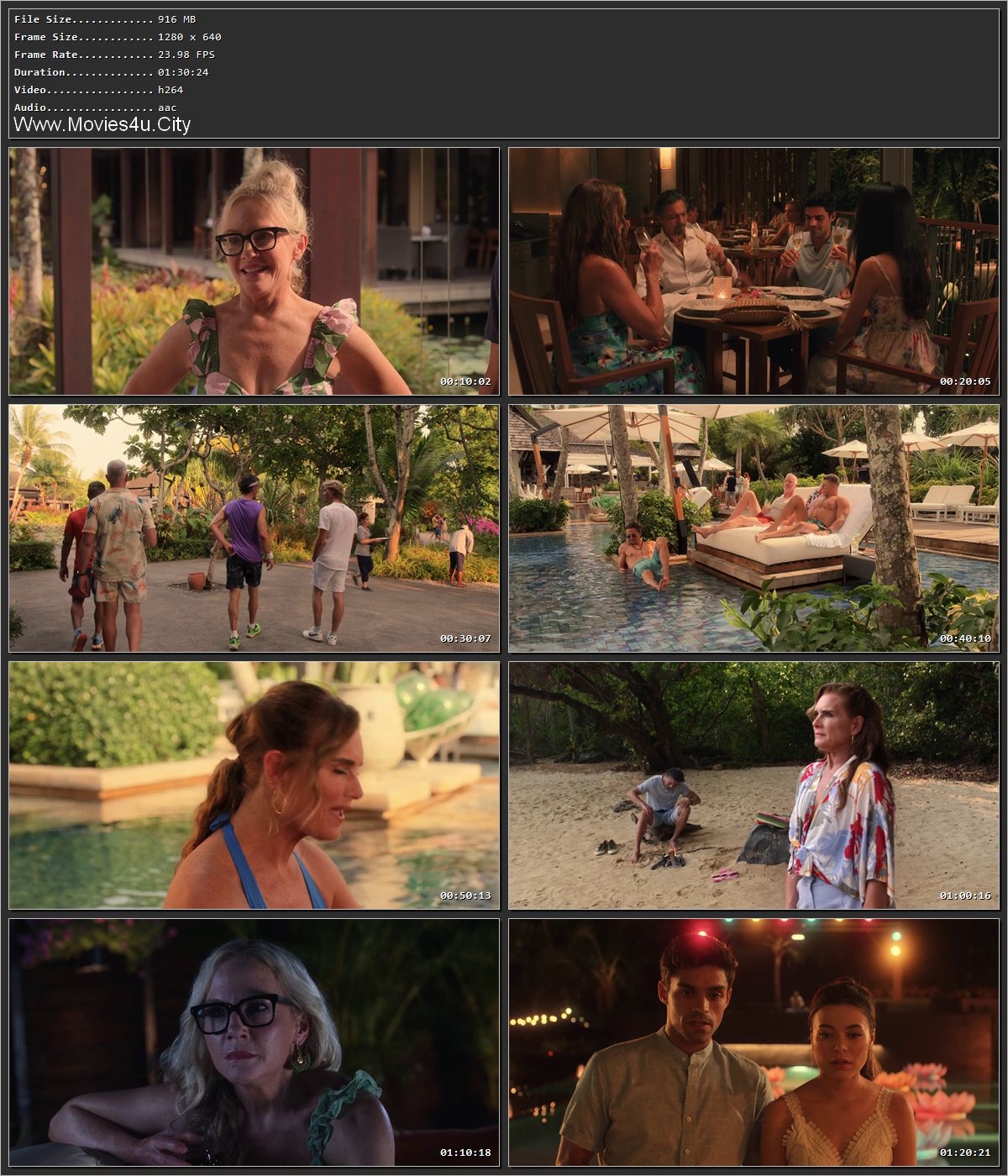
Task: Click the dark header info panel area
Action: 504,67
